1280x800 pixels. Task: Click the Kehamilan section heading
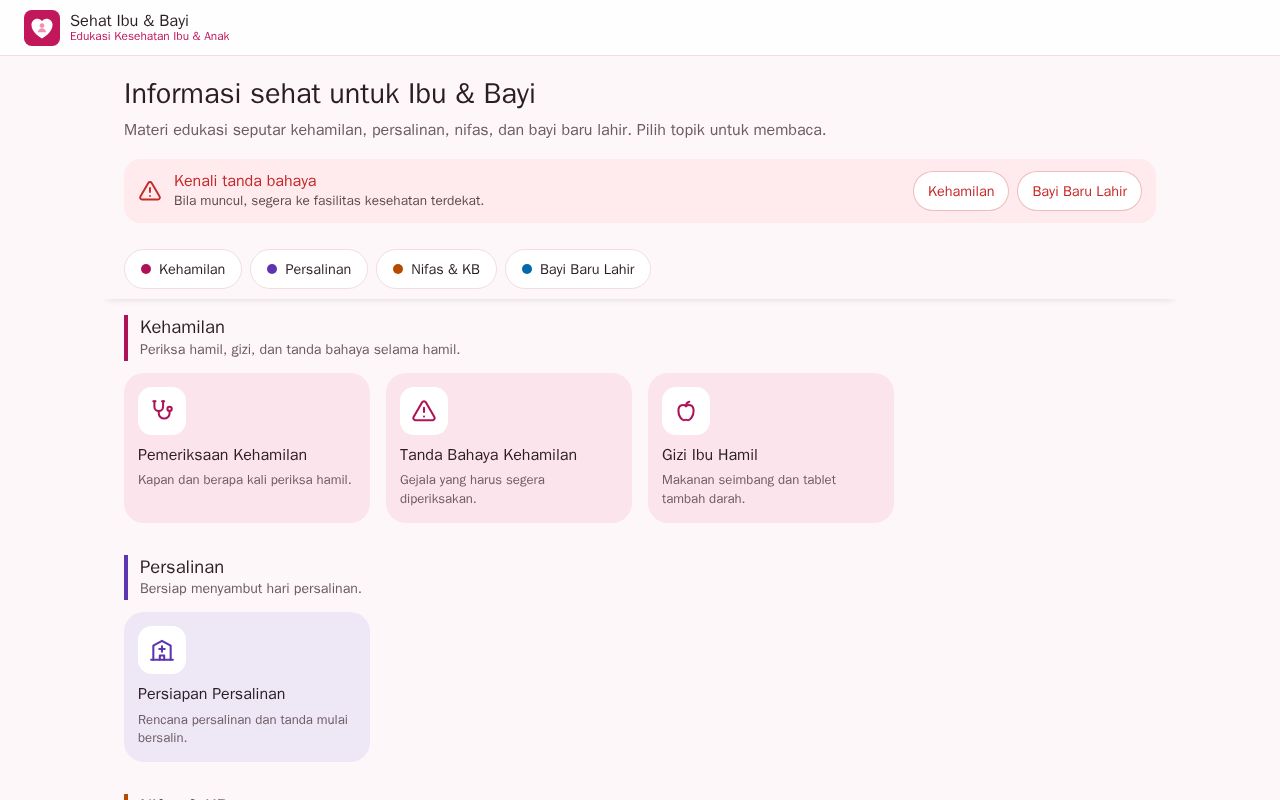[182, 327]
